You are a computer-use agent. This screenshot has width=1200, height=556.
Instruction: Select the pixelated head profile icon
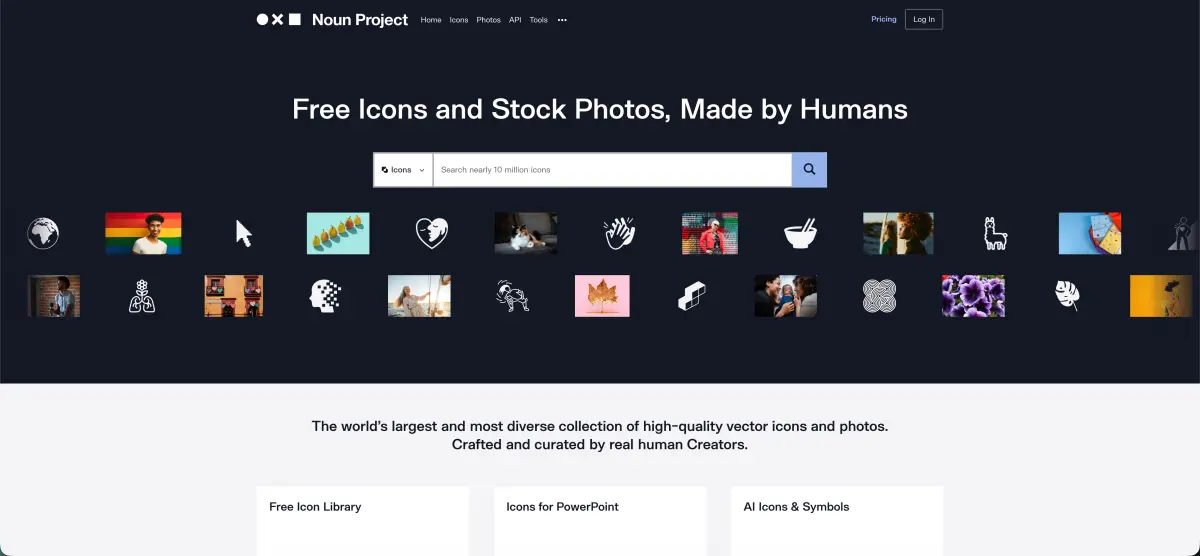(x=325, y=296)
